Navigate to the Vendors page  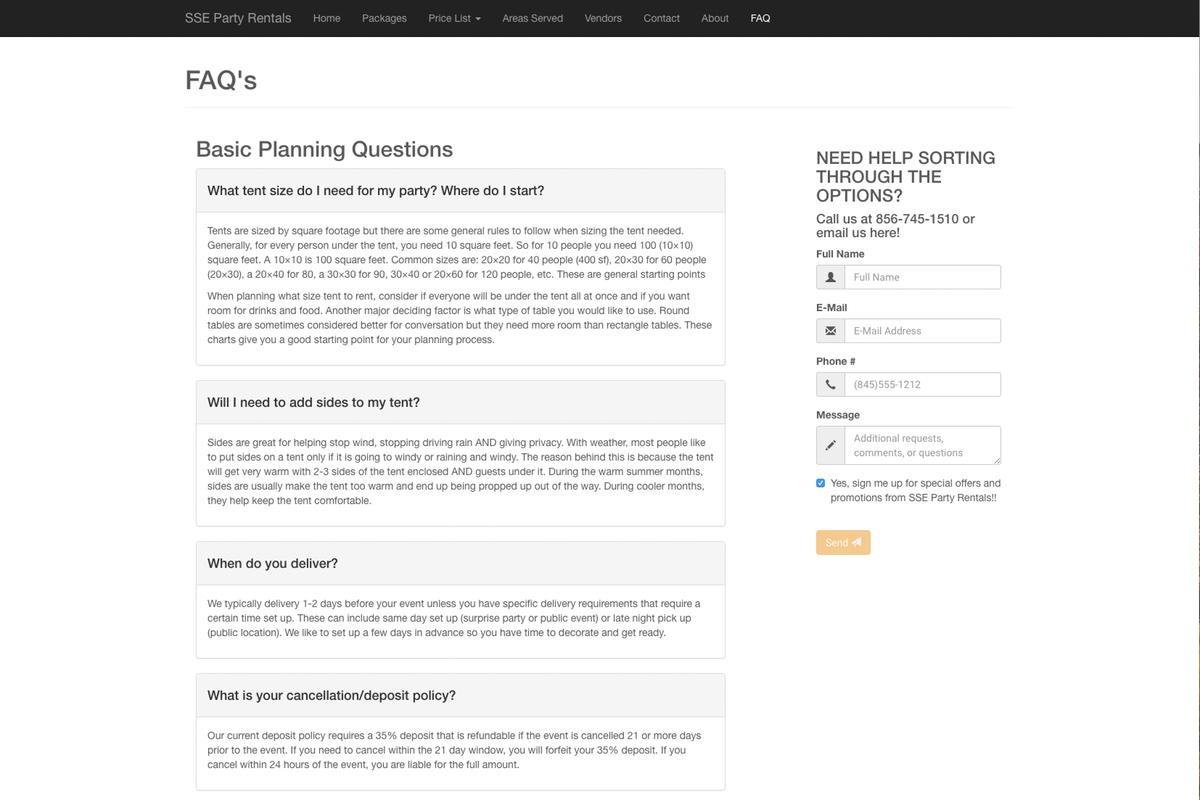(603, 18)
